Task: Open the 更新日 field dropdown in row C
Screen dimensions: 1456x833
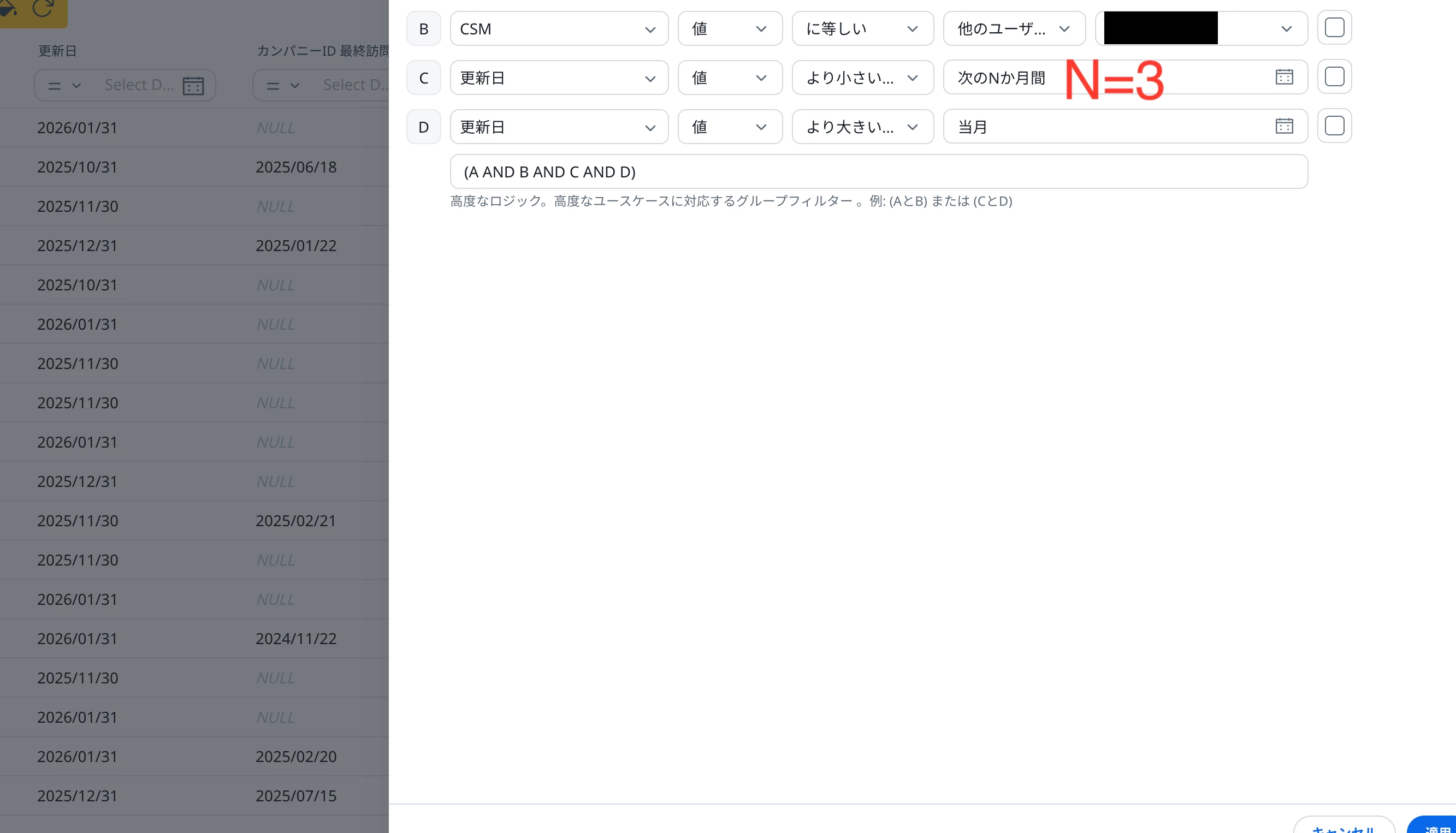Action: (559, 78)
